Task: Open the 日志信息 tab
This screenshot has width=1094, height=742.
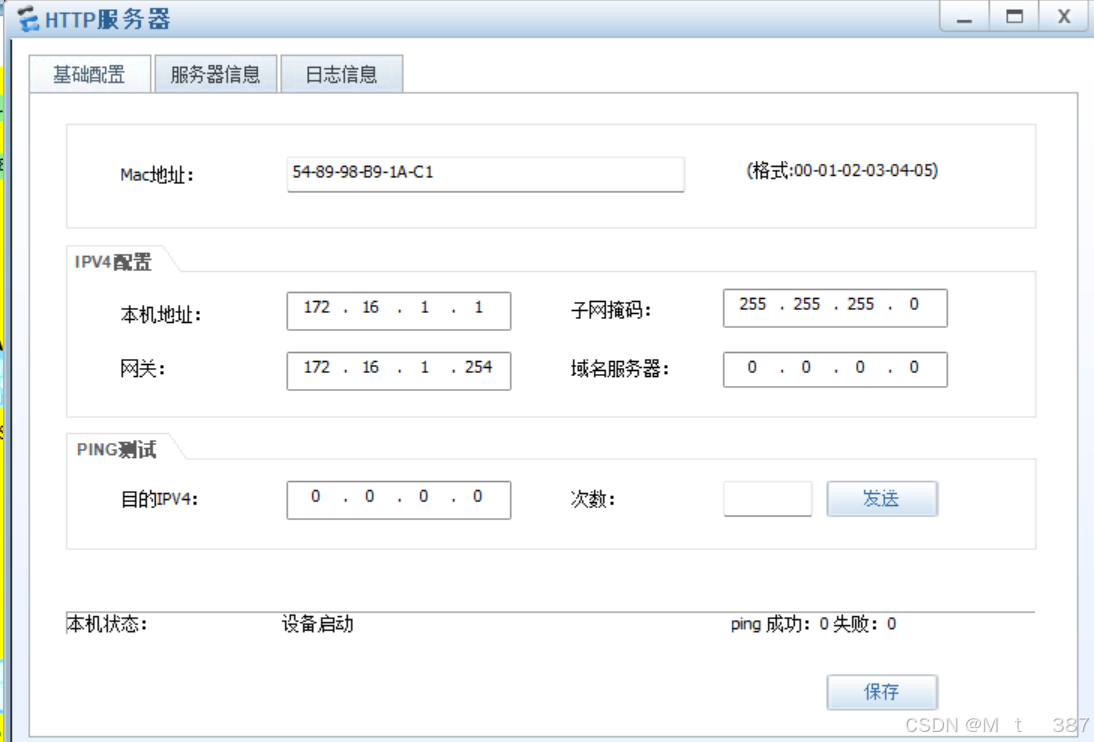Action: coord(341,74)
